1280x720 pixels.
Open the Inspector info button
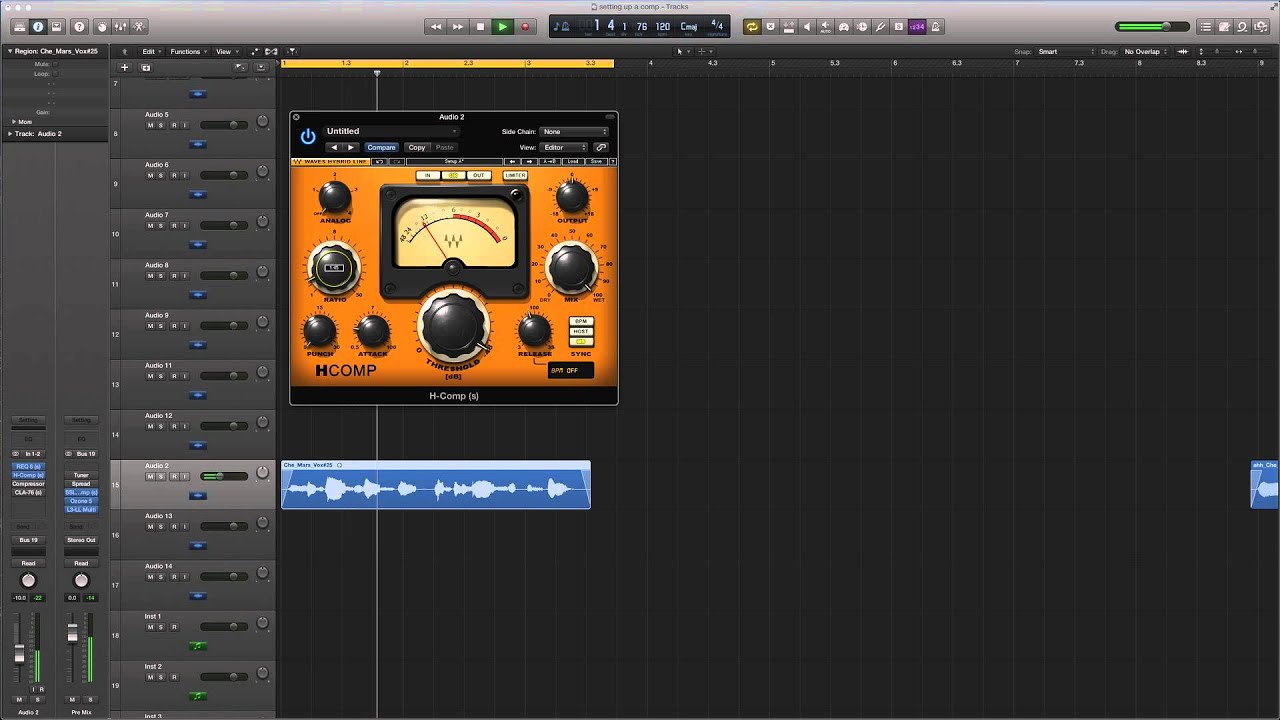[38, 27]
